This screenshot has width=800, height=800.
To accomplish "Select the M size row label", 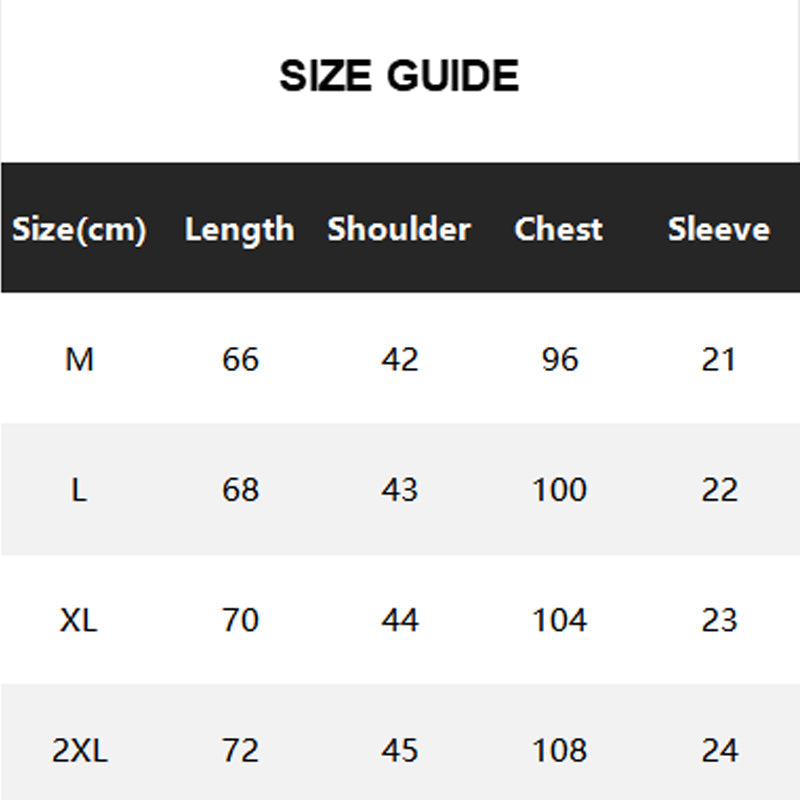I will coord(80,359).
